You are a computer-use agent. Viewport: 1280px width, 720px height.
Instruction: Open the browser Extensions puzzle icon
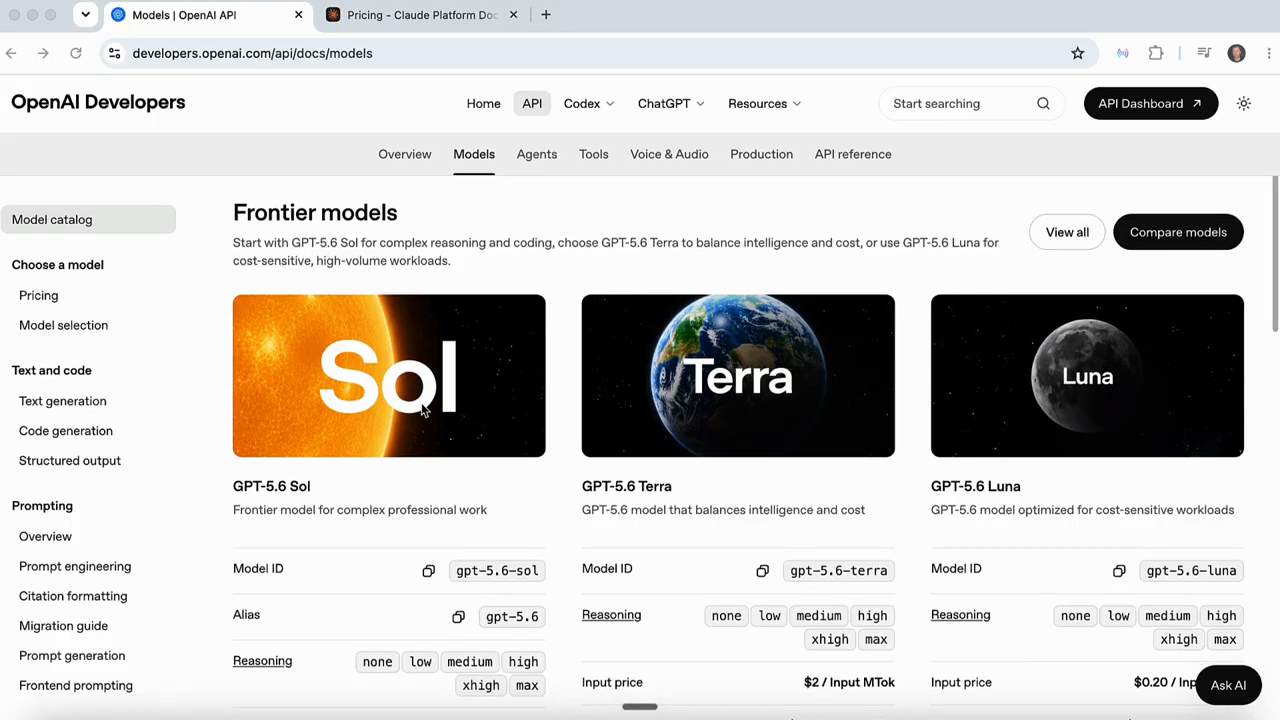tap(1156, 53)
